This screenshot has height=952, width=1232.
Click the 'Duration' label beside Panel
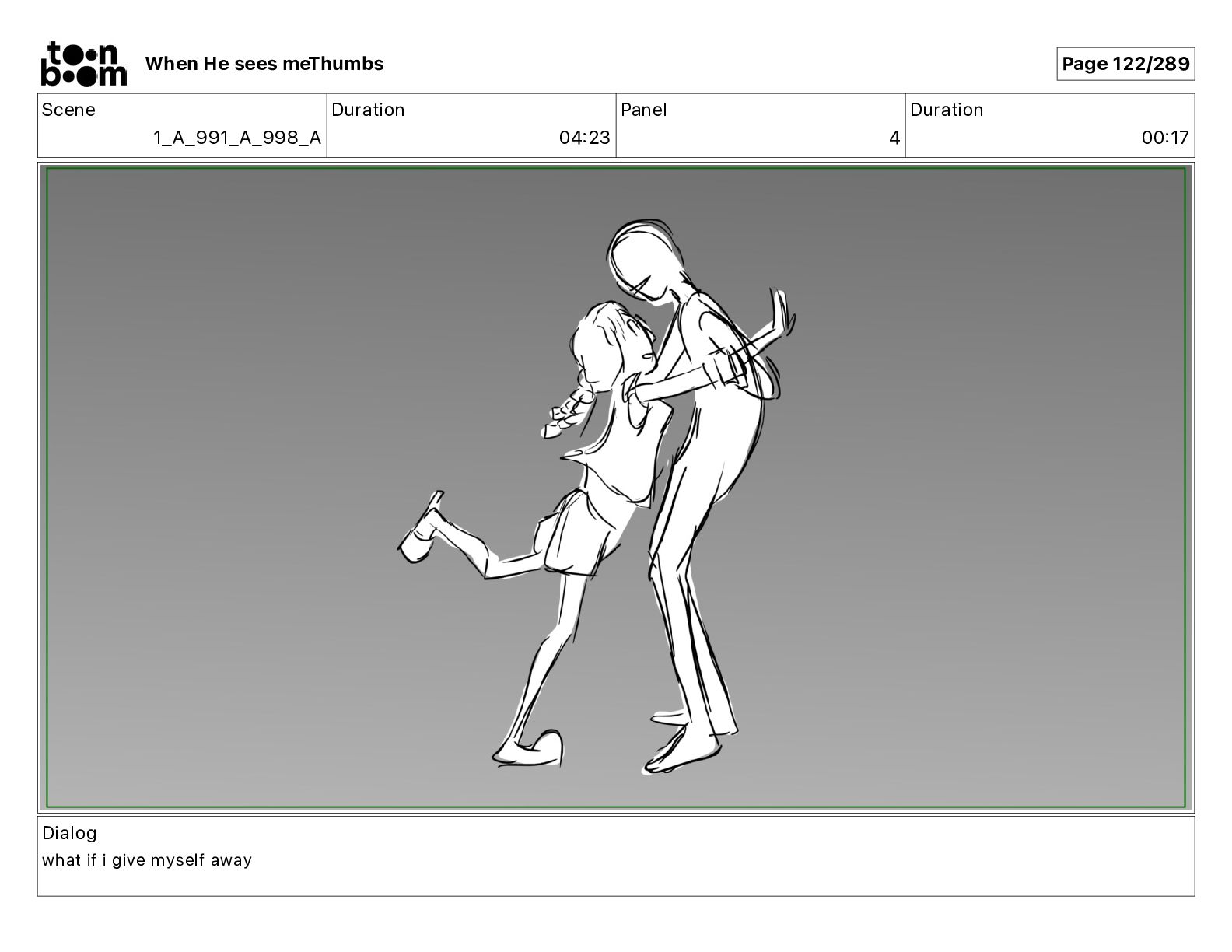click(x=947, y=110)
